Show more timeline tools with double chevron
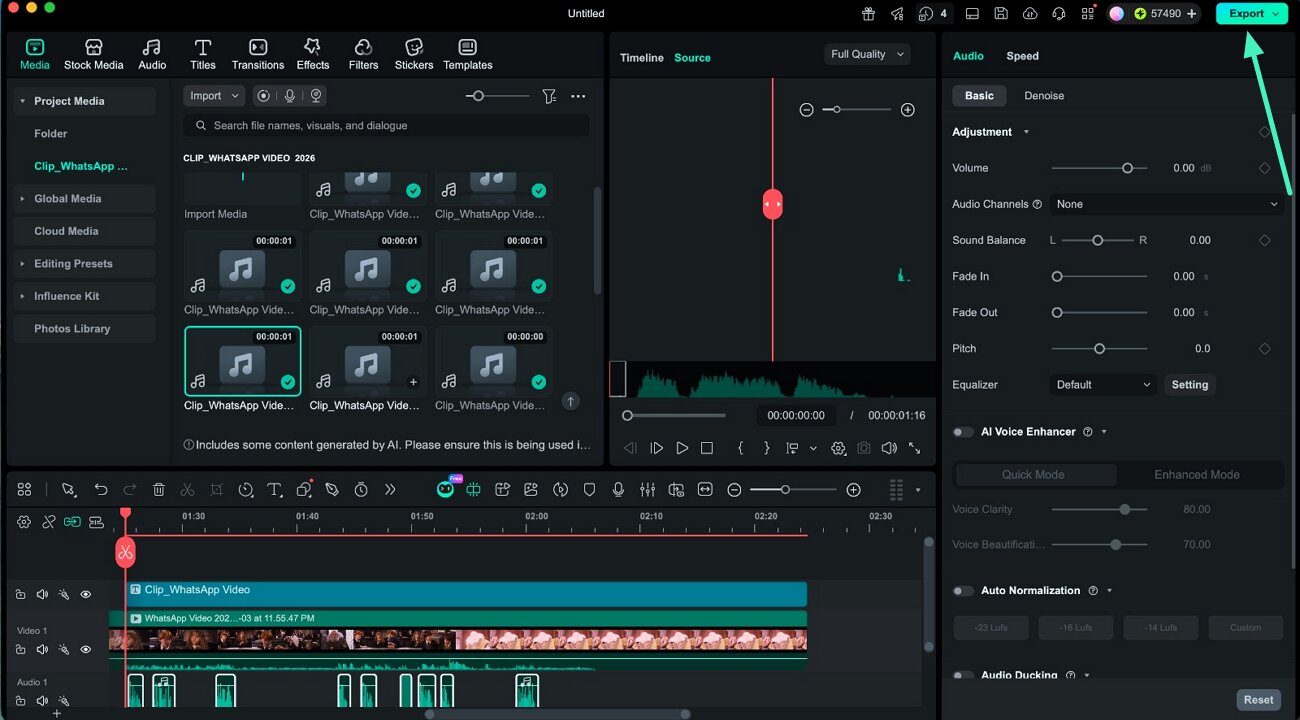Image resolution: width=1300 pixels, height=720 pixels. click(390, 490)
